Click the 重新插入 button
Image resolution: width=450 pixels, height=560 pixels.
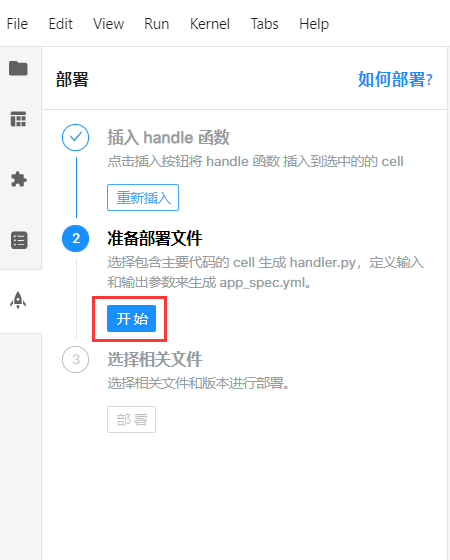pos(143,198)
